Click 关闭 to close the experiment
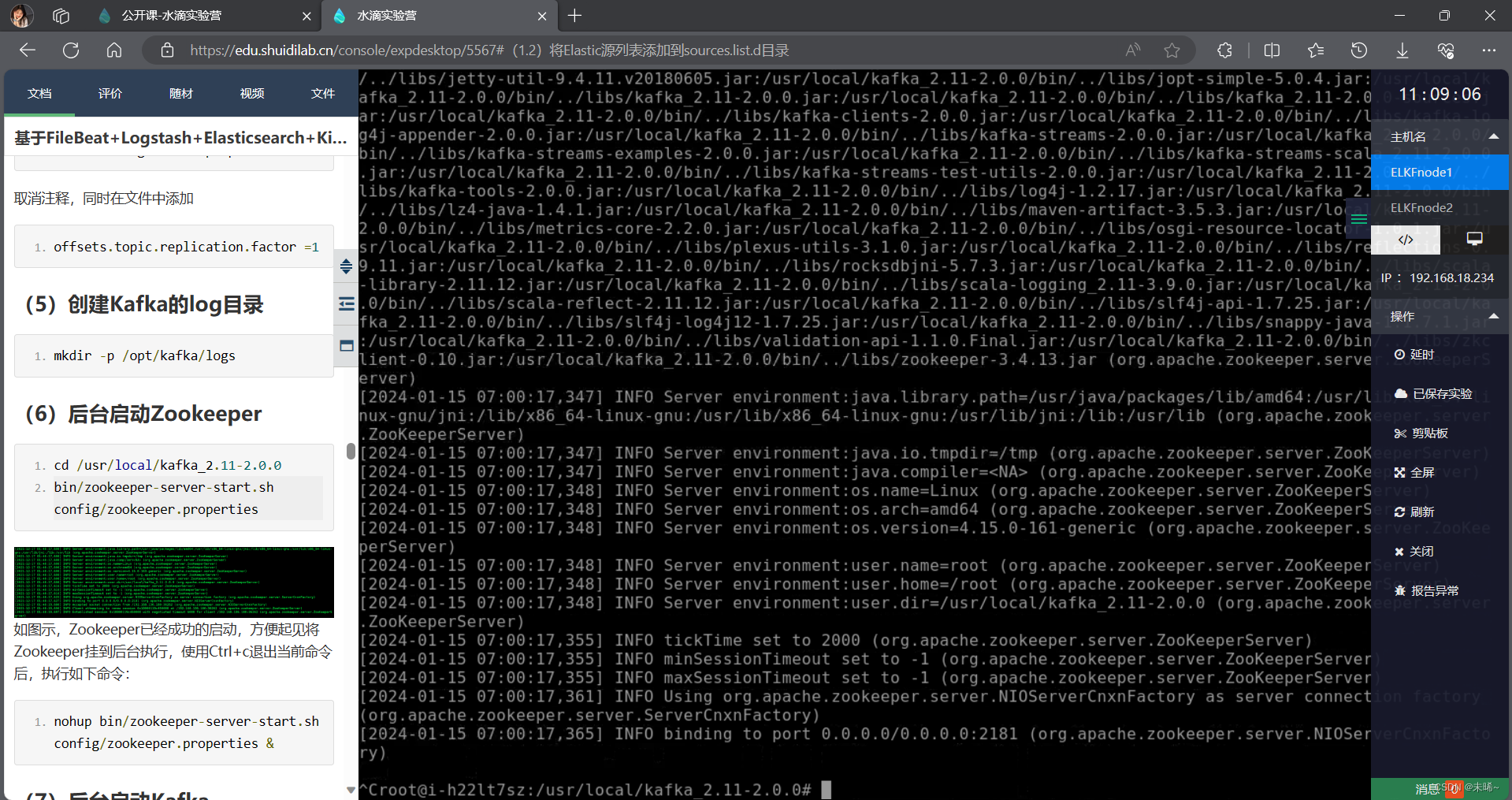1512x800 pixels. [x=1414, y=552]
